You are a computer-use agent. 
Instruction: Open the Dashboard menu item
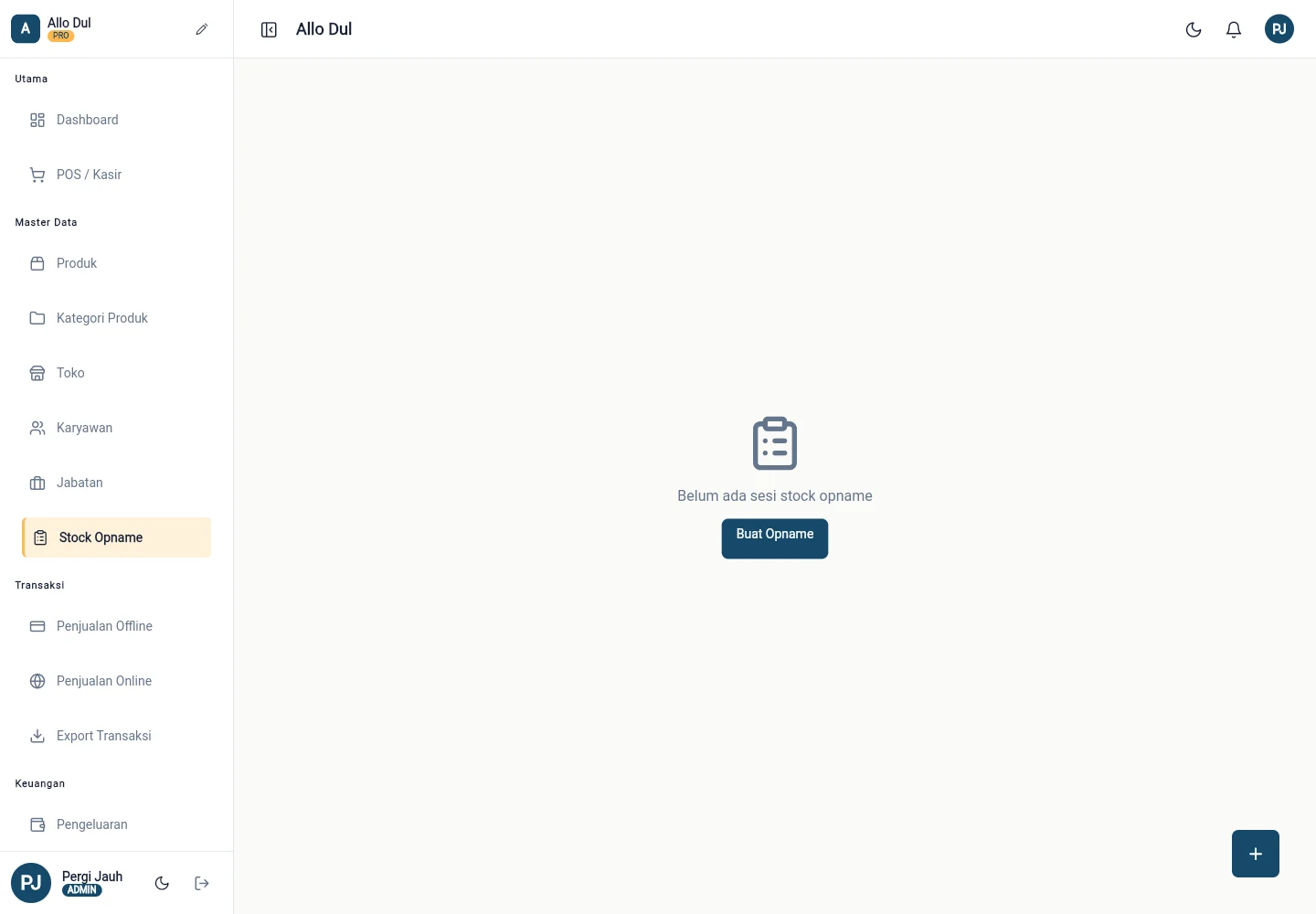(117, 120)
